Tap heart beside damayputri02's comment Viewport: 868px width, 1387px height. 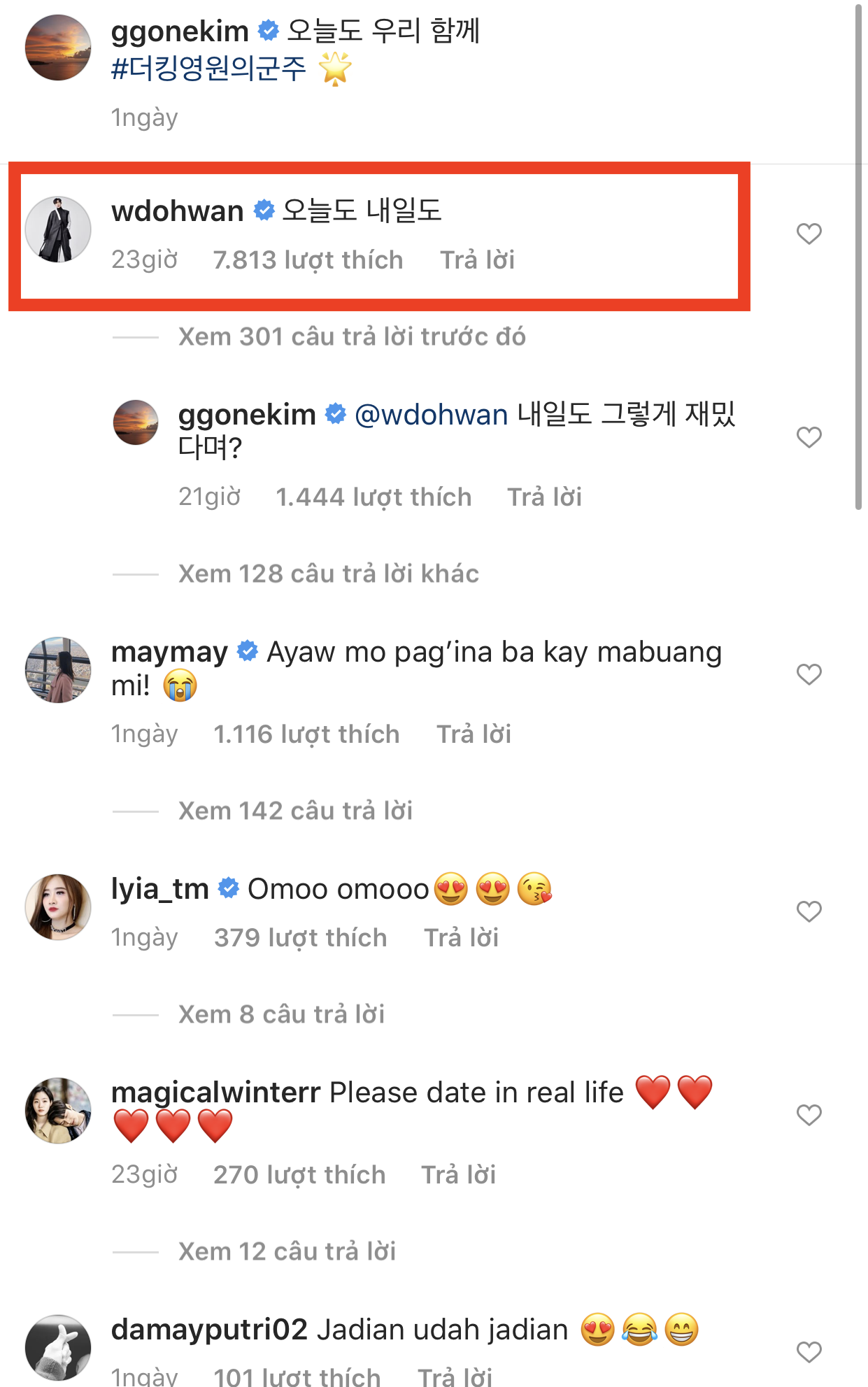[809, 1352]
